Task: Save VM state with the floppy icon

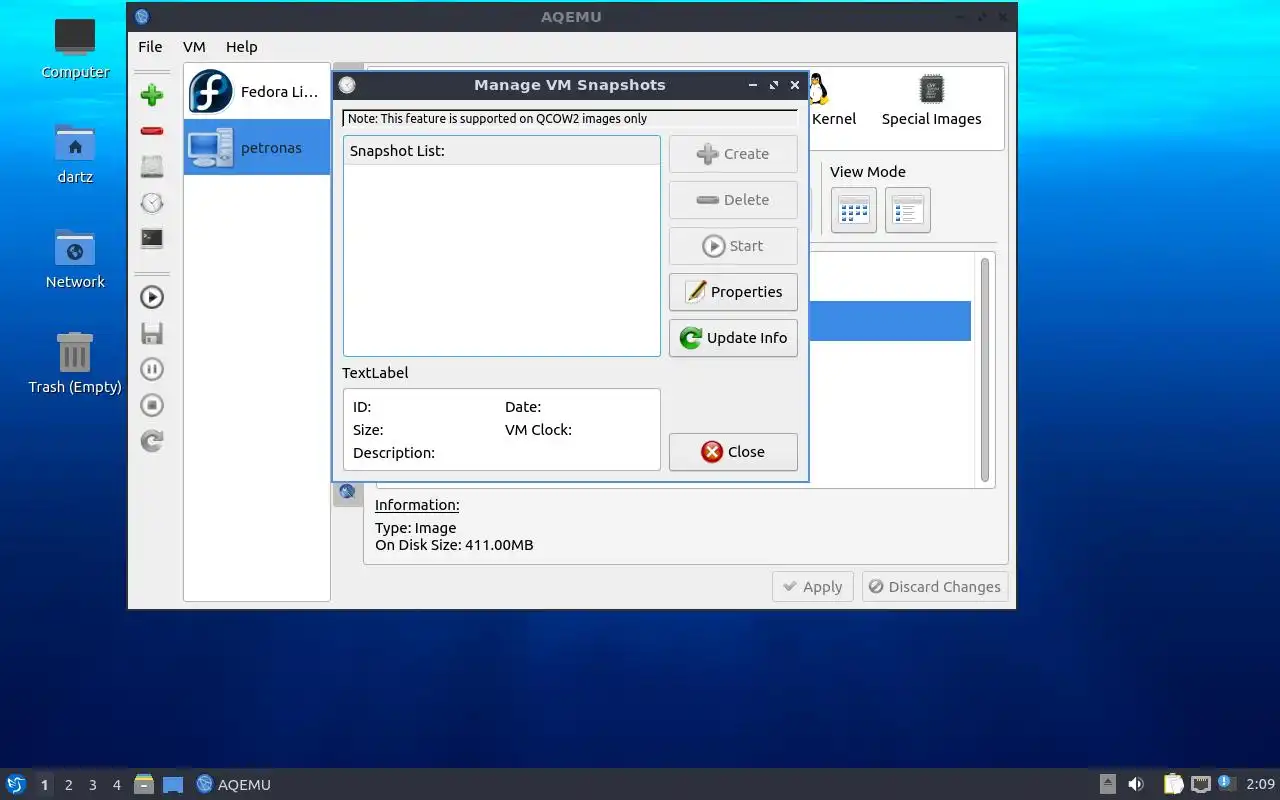Action: (x=152, y=333)
